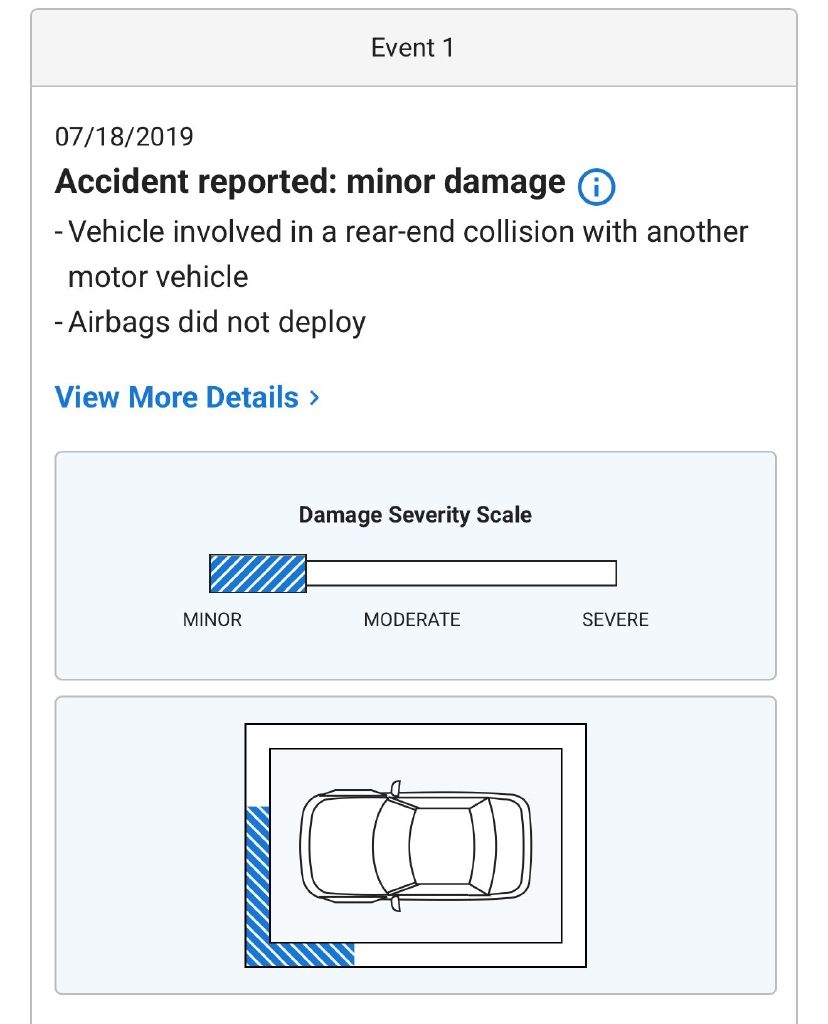Click the MODERATE severity label

tap(412, 620)
